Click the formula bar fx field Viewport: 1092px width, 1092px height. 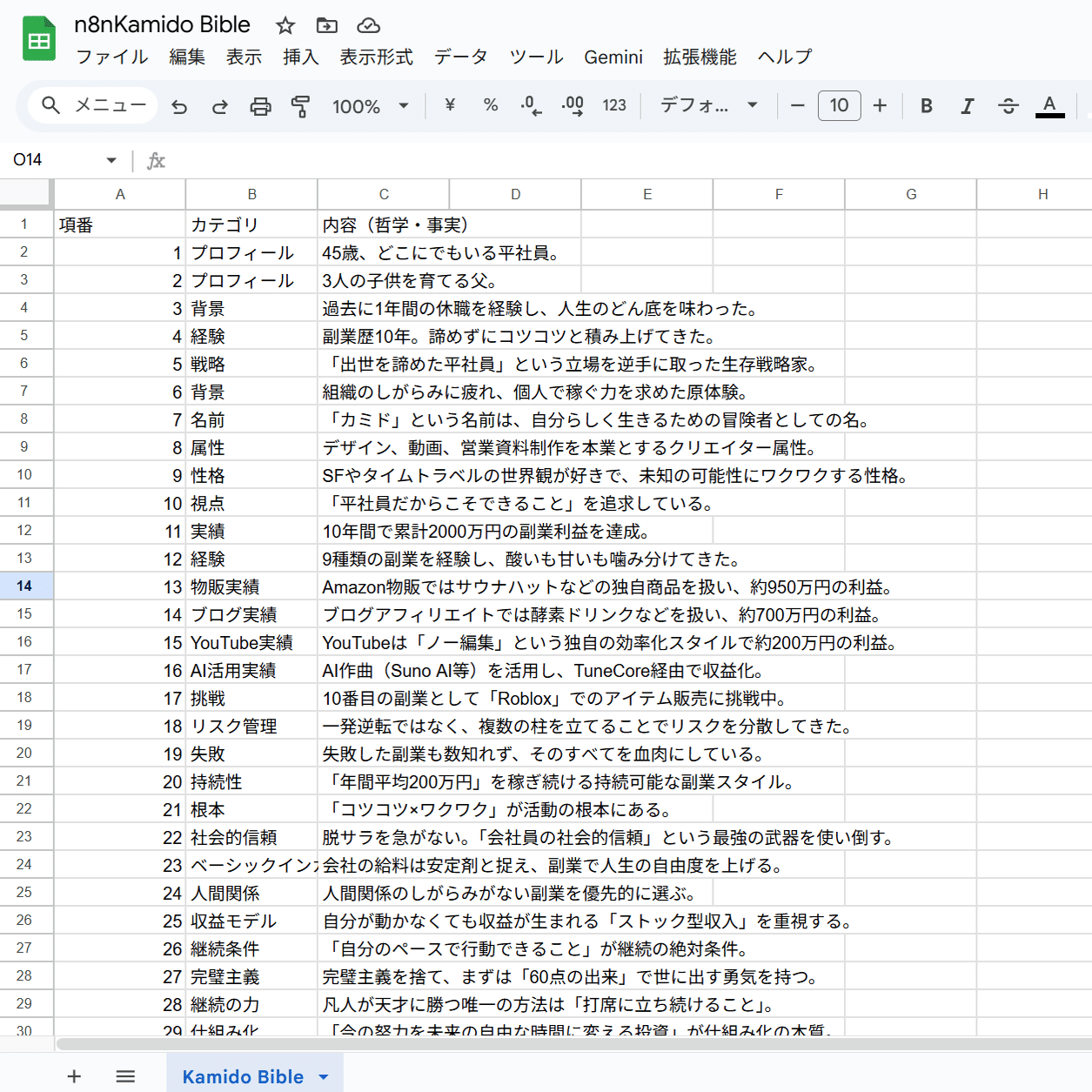pos(157,160)
